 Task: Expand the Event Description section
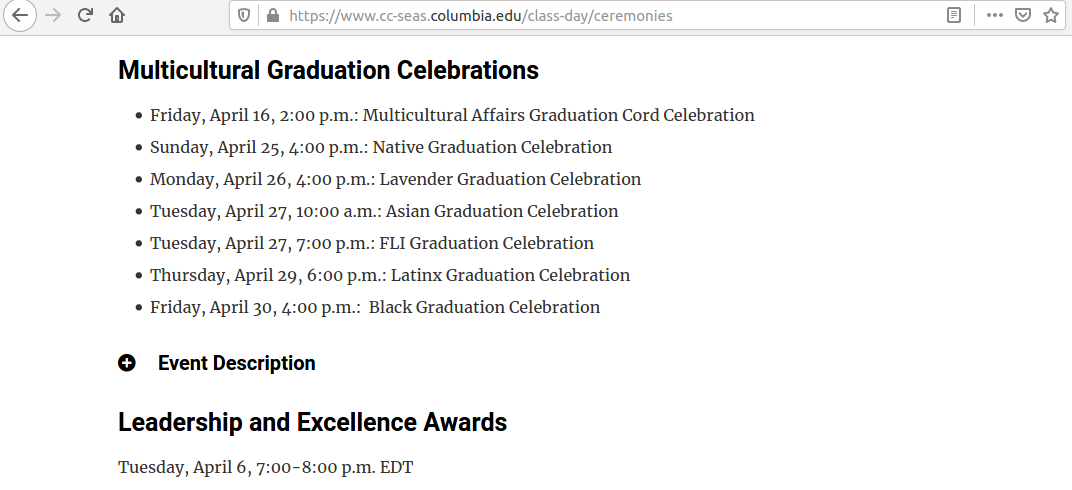(237, 363)
